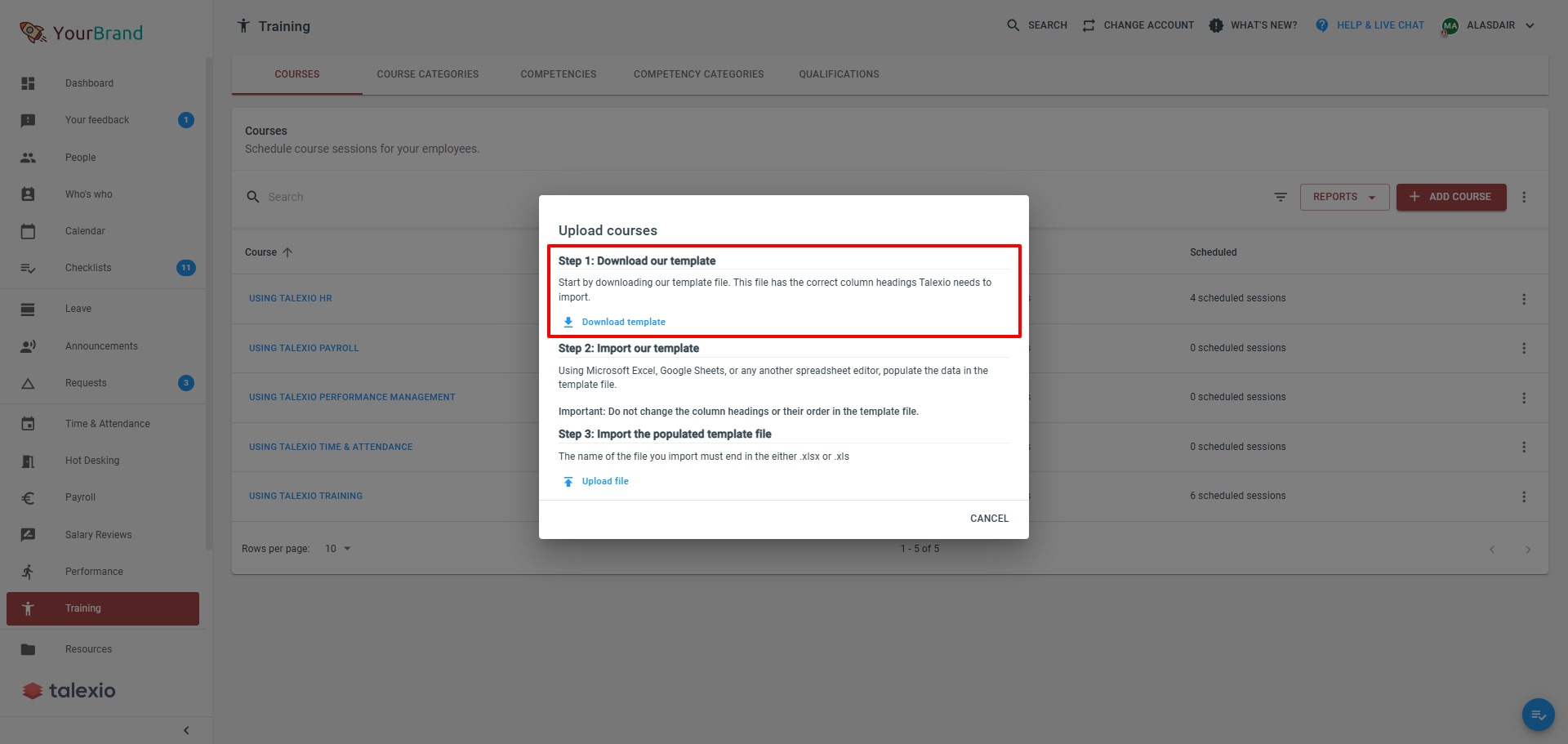This screenshot has width=1568, height=744.
Task: Switch to the Course Categories tab
Action: pyautogui.click(x=428, y=74)
